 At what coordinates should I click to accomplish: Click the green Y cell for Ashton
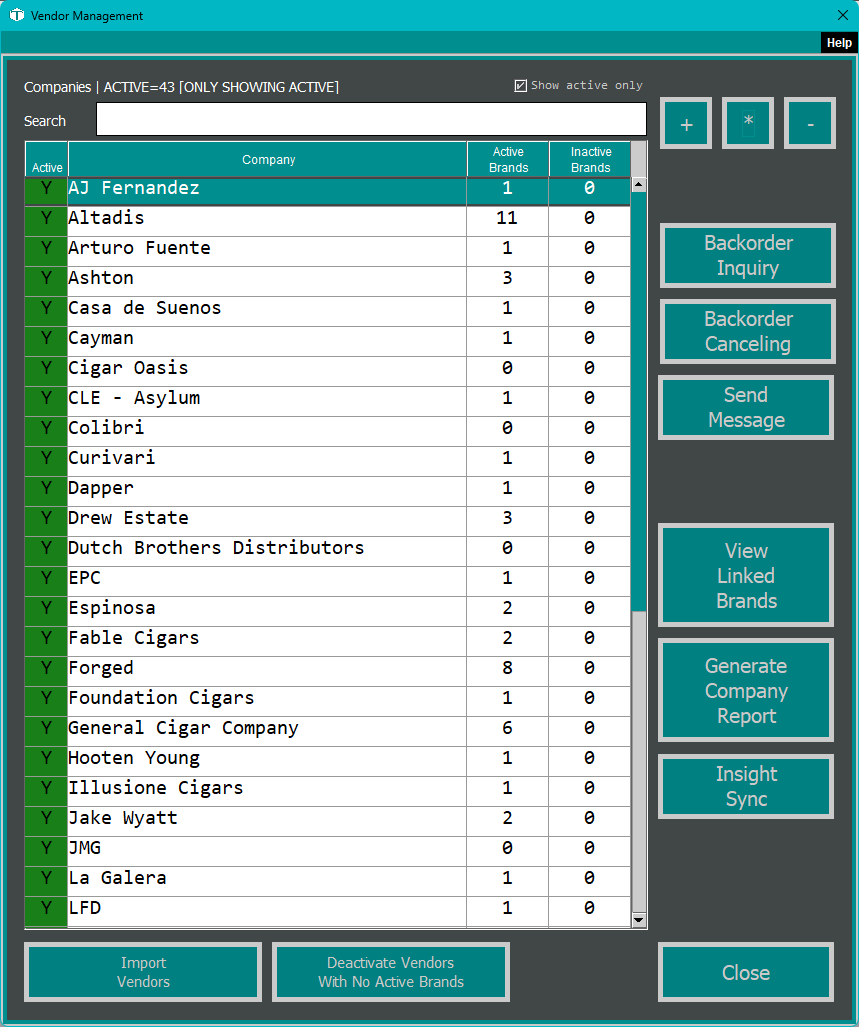[46, 281]
